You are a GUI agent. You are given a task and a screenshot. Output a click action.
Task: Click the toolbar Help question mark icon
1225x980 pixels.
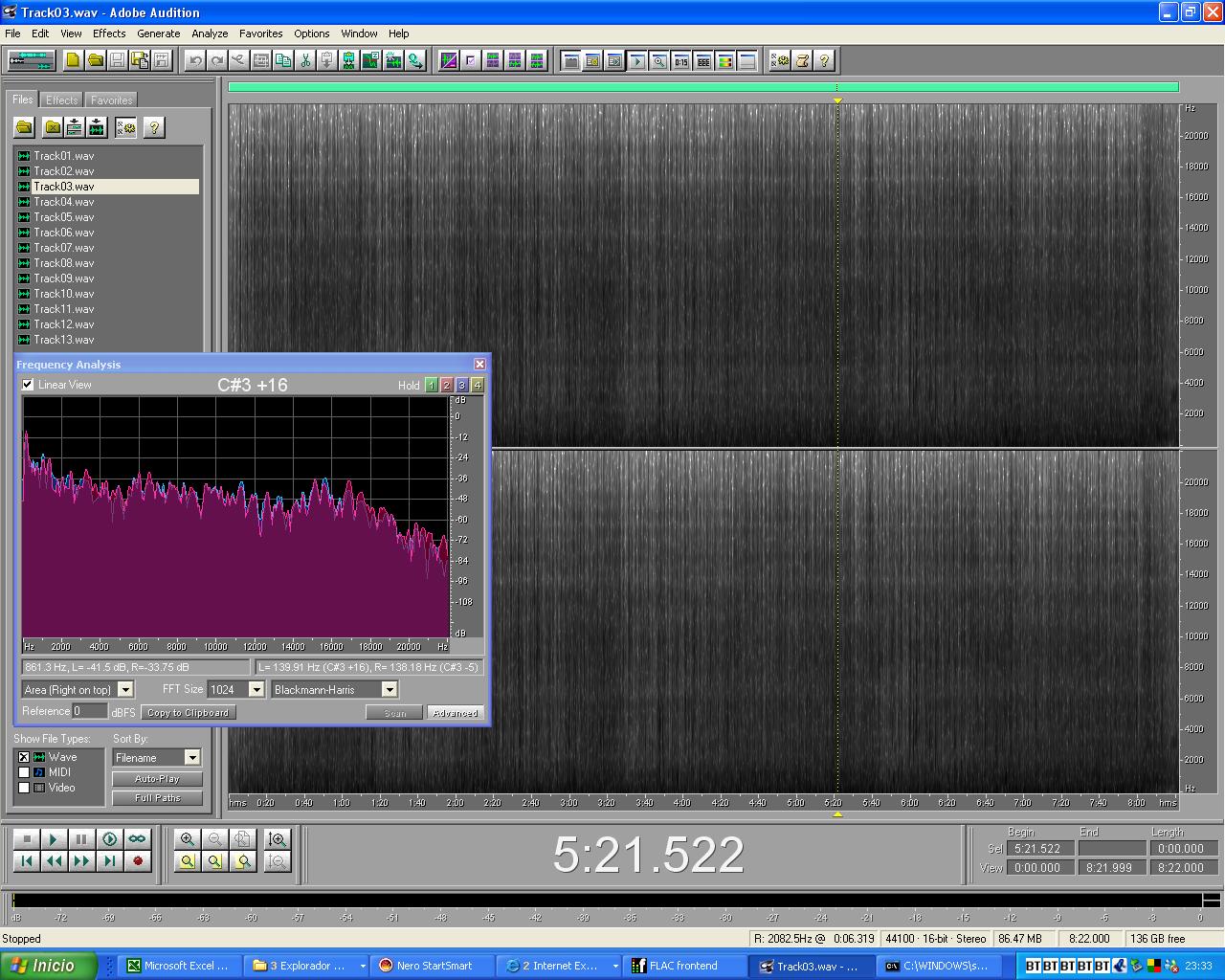(x=824, y=60)
